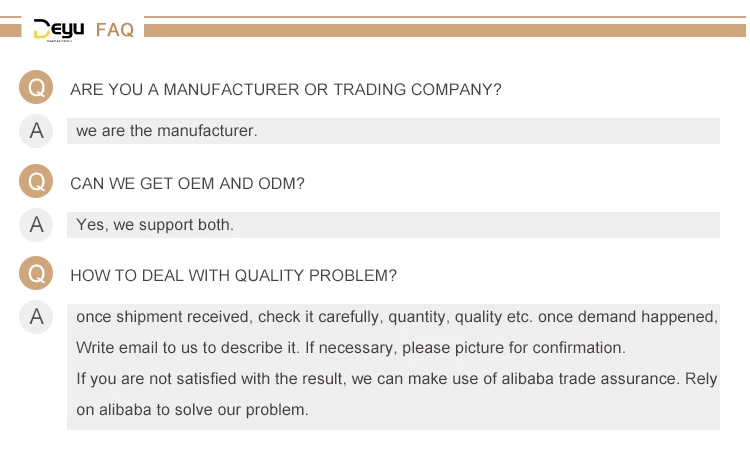This screenshot has height=452, width=750.
Task: Select the 'CAN WE GET OEM AND ODM?' question
Action: (x=187, y=183)
